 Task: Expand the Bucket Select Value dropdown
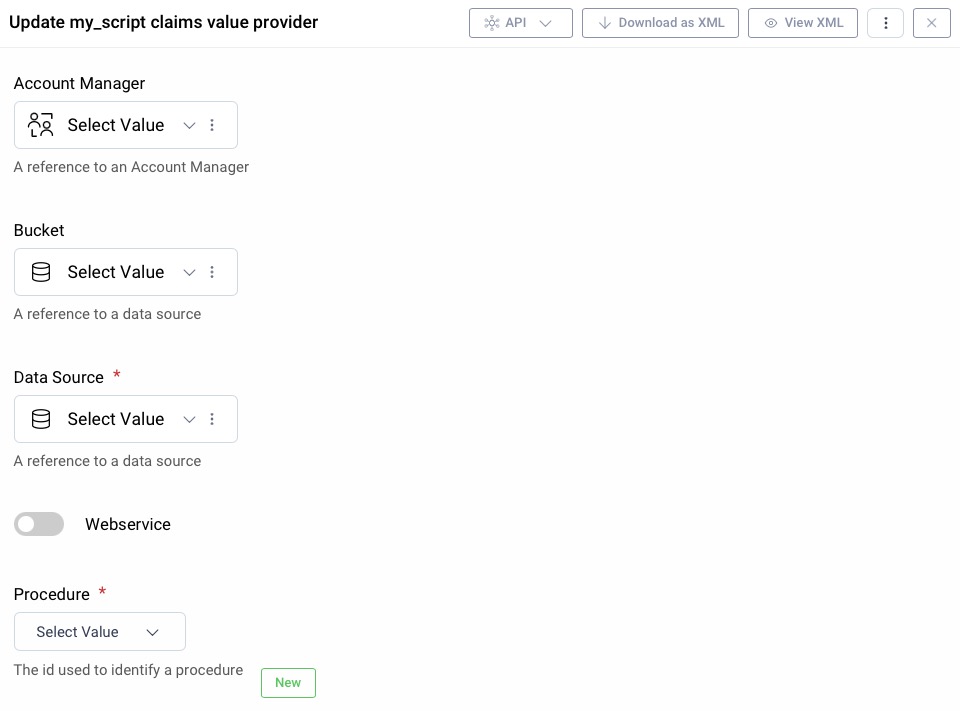[189, 272]
